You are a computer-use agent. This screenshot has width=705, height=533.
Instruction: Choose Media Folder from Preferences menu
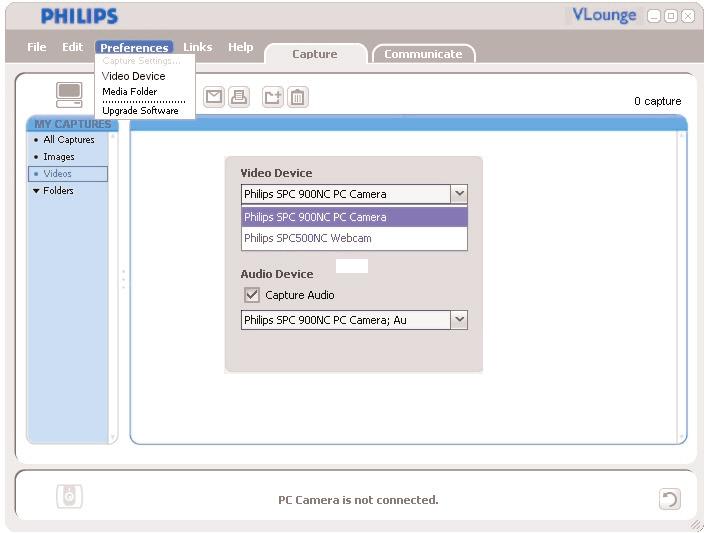tap(129, 91)
